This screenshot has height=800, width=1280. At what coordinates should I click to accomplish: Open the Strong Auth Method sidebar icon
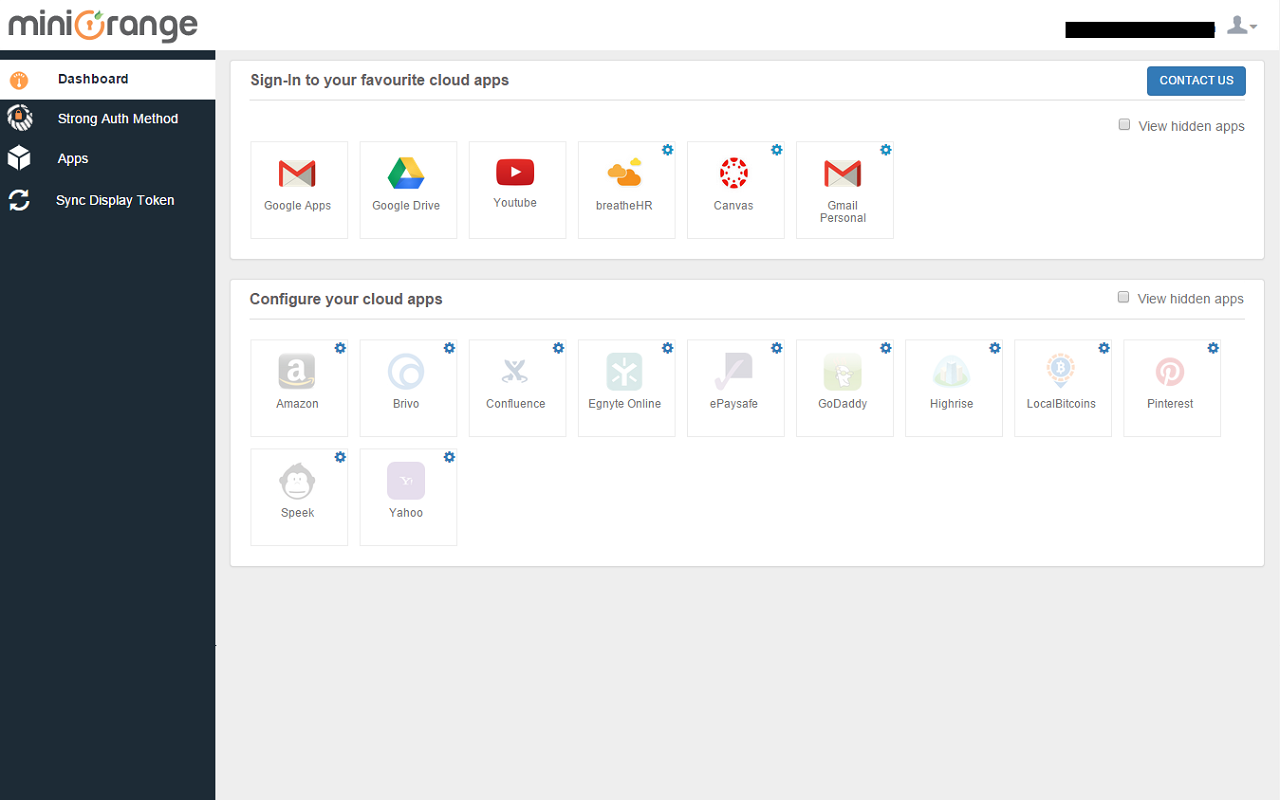pos(18,118)
